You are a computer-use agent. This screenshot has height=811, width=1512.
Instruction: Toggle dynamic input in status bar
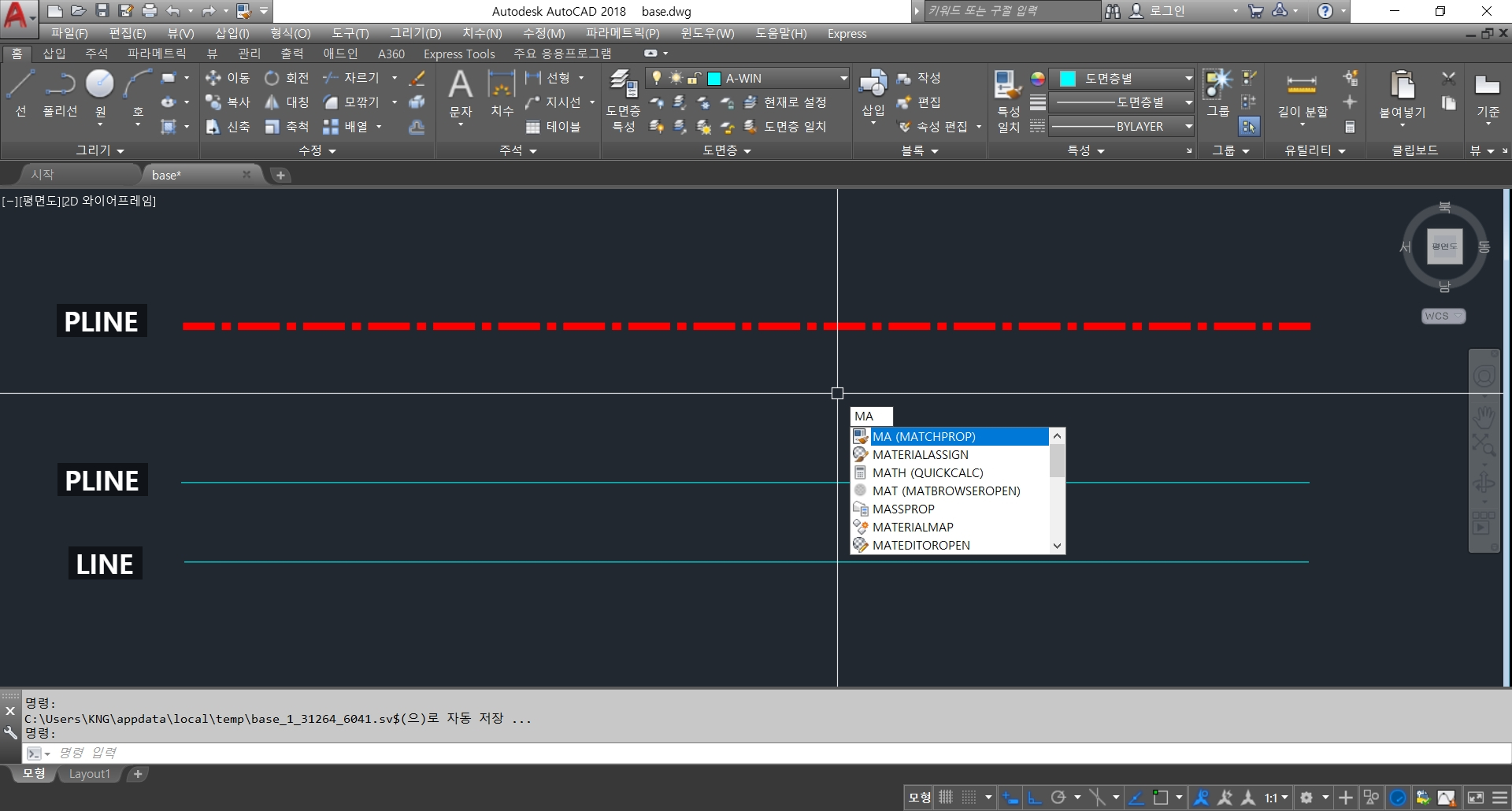tap(1010, 798)
